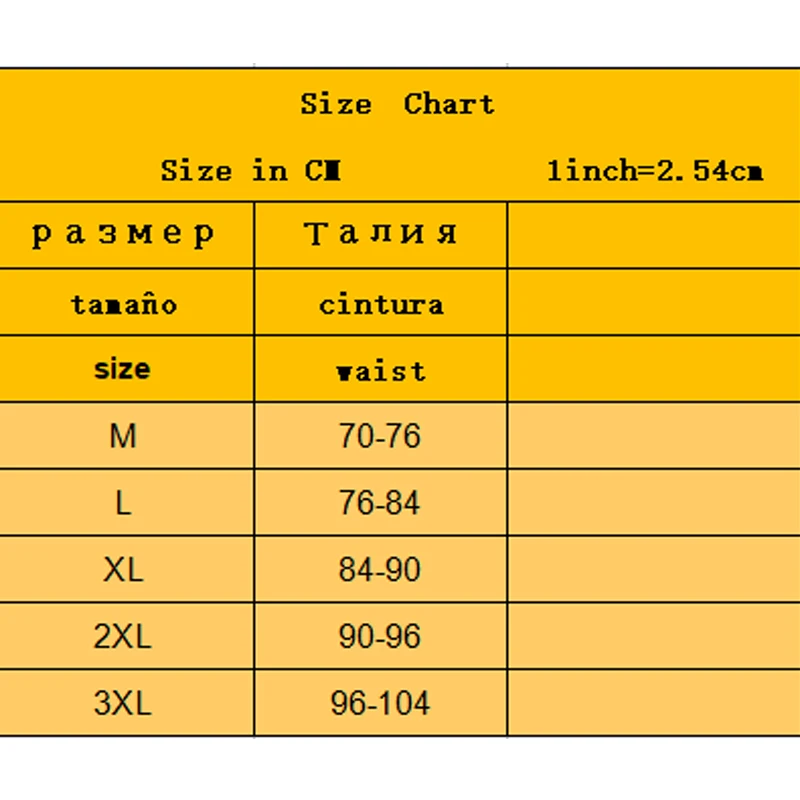The image size is (800, 800).
Task: Click the 70-76 waist value
Action: (x=380, y=436)
